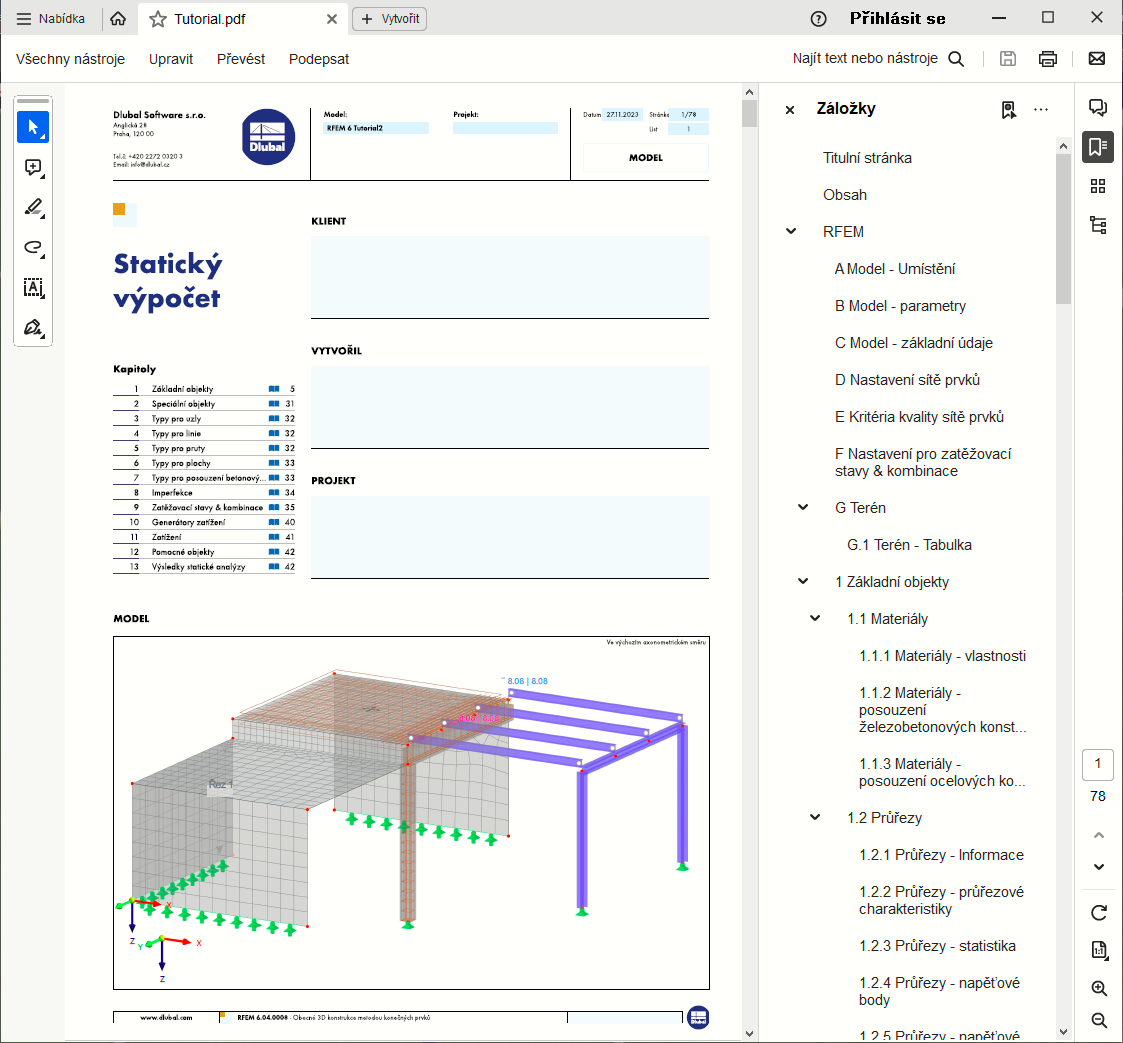Screen dimensions: 1123x1043
Task: Toggle the comments panel button
Action: [x=1098, y=108]
